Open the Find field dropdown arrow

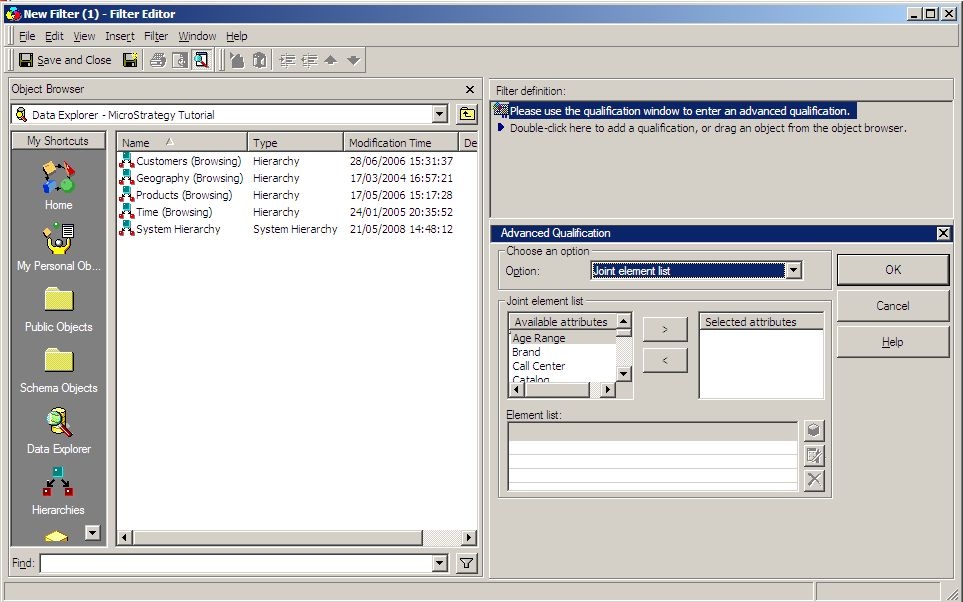point(440,564)
